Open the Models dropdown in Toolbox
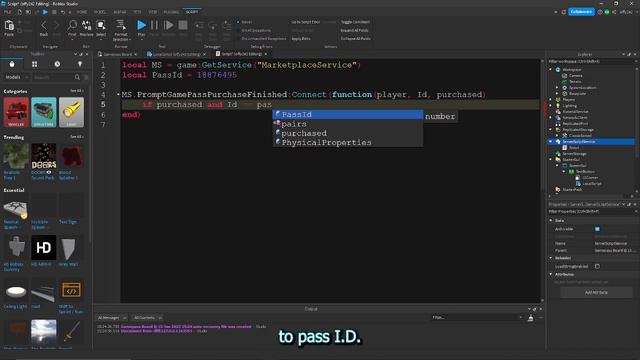 16,77
